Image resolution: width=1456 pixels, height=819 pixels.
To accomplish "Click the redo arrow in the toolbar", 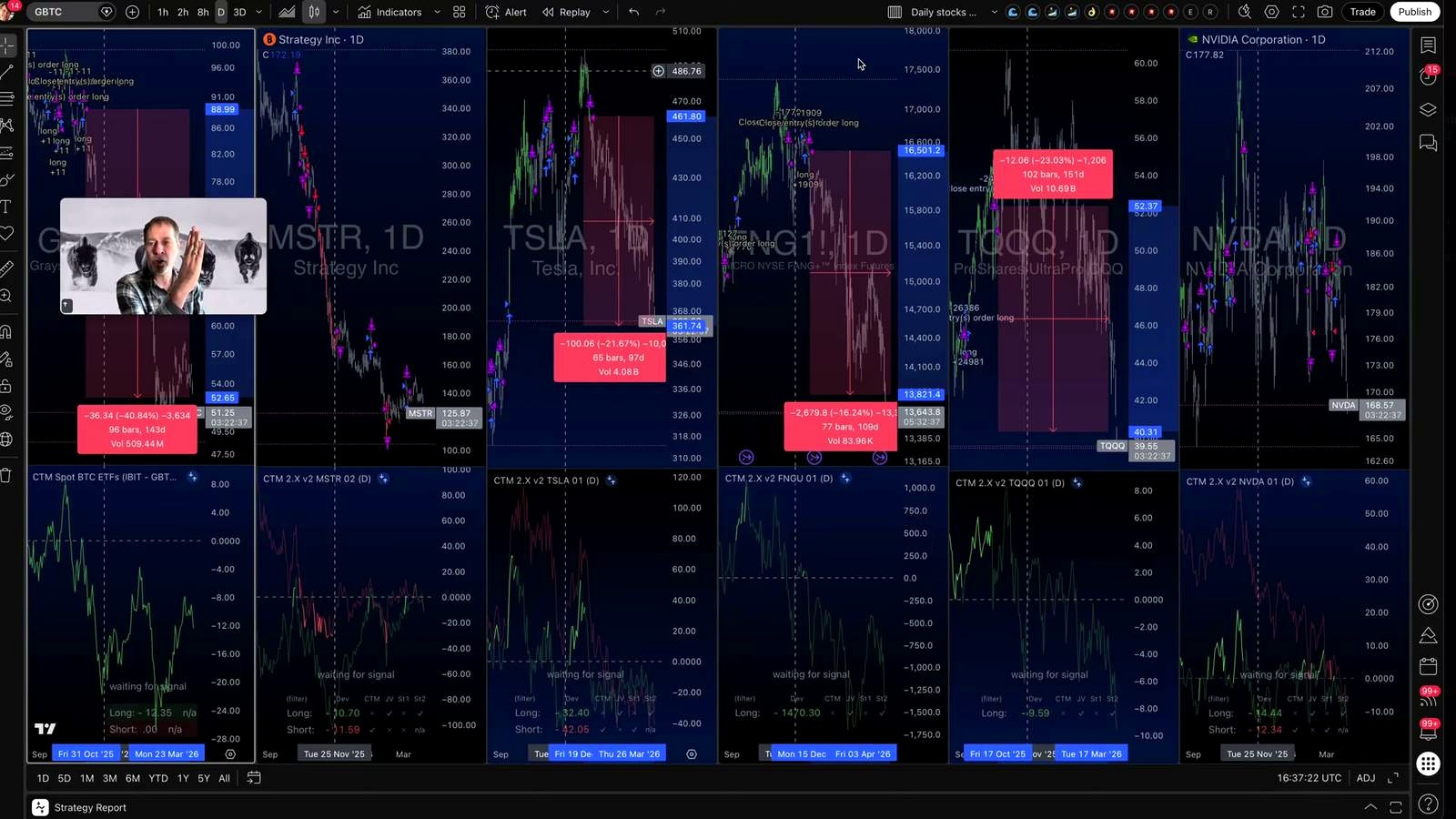I will 661,12.
